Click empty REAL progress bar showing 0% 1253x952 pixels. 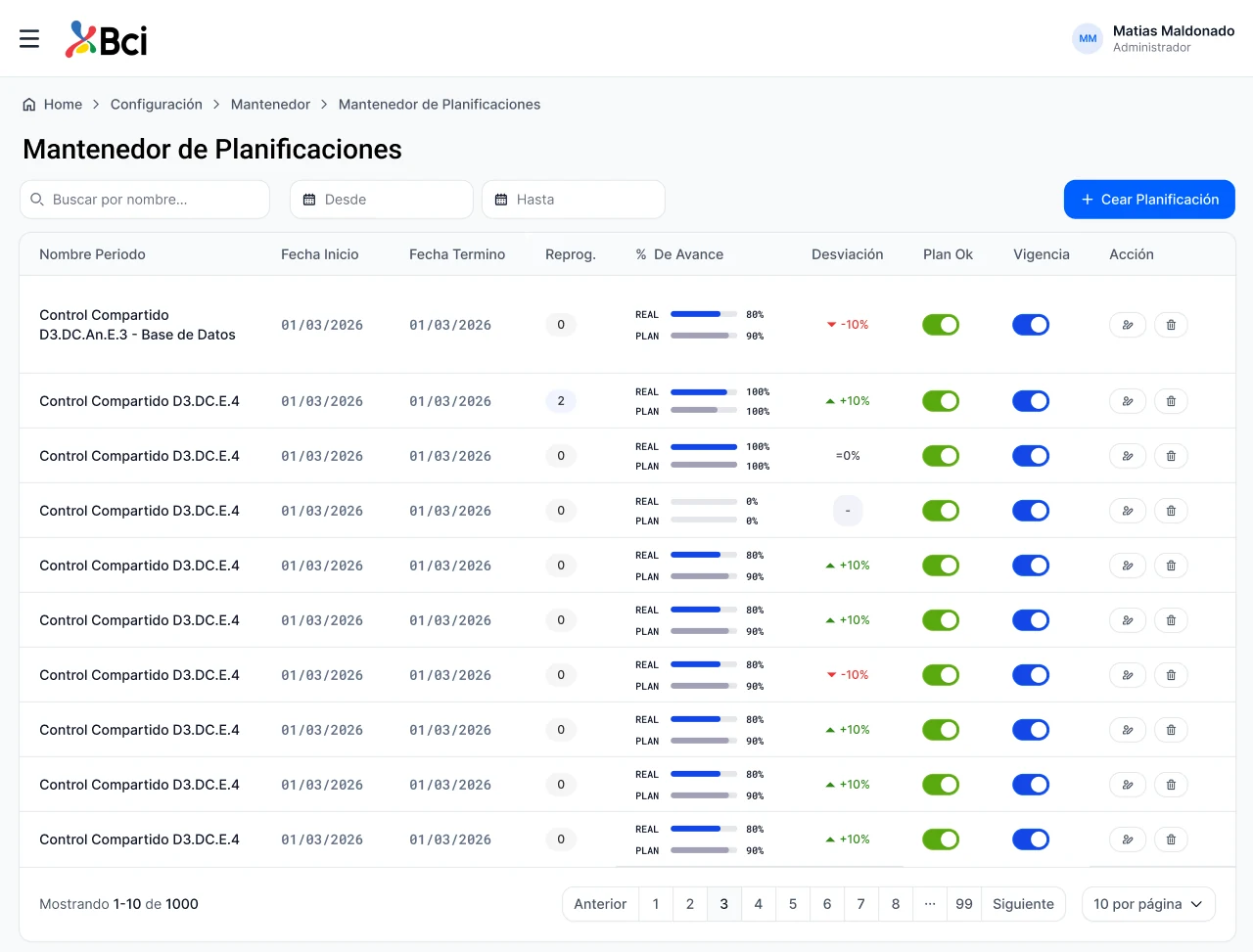[704, 501]
